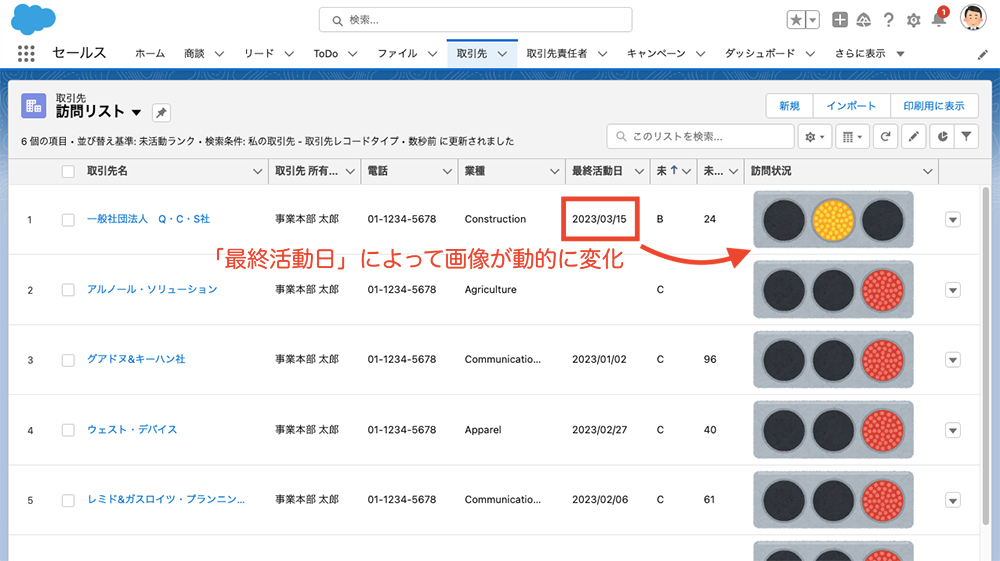Image resolution: width=1000 pixels, height=561 pixels.
Task: Sort by the 最終活動日 column header
Action: click(x=597, y=171)
